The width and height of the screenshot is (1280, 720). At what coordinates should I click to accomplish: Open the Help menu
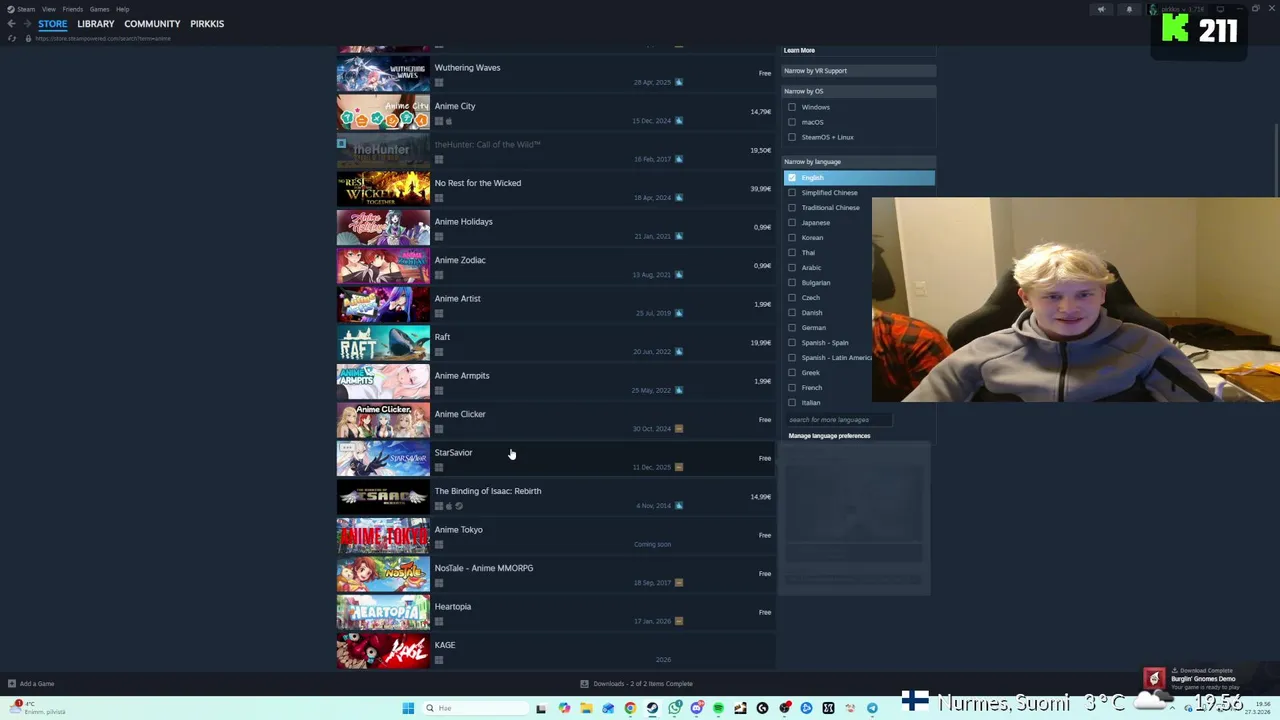122,9
